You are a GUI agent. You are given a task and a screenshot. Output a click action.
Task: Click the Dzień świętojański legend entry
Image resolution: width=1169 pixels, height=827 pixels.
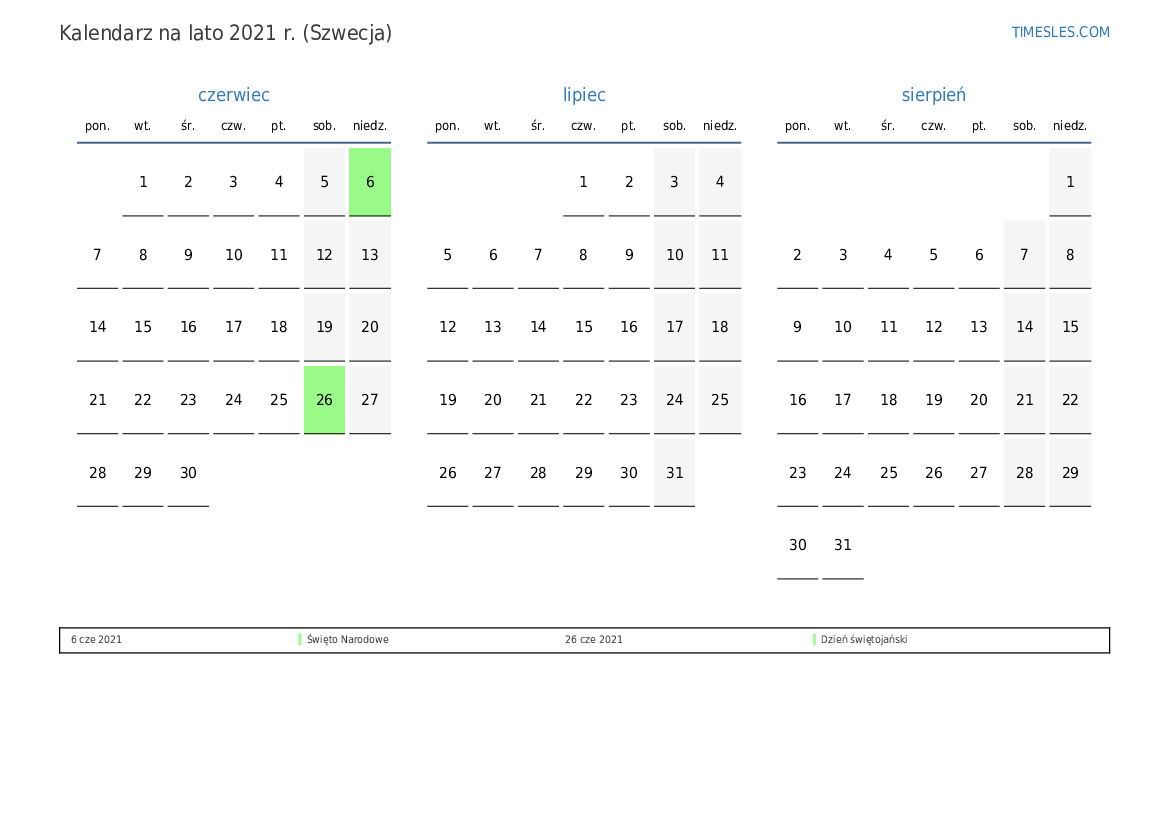click(864, 639)
